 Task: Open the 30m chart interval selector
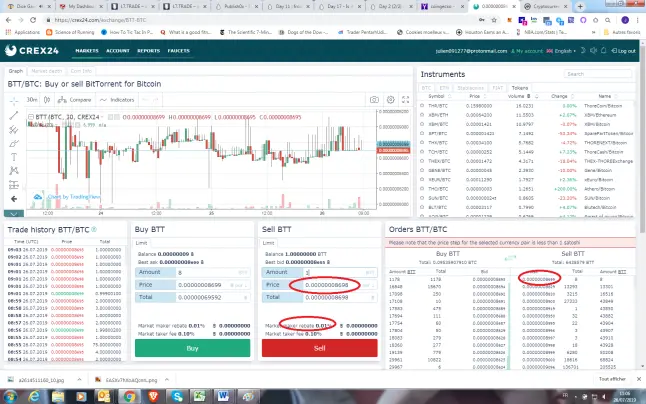[x=32, y=100]
